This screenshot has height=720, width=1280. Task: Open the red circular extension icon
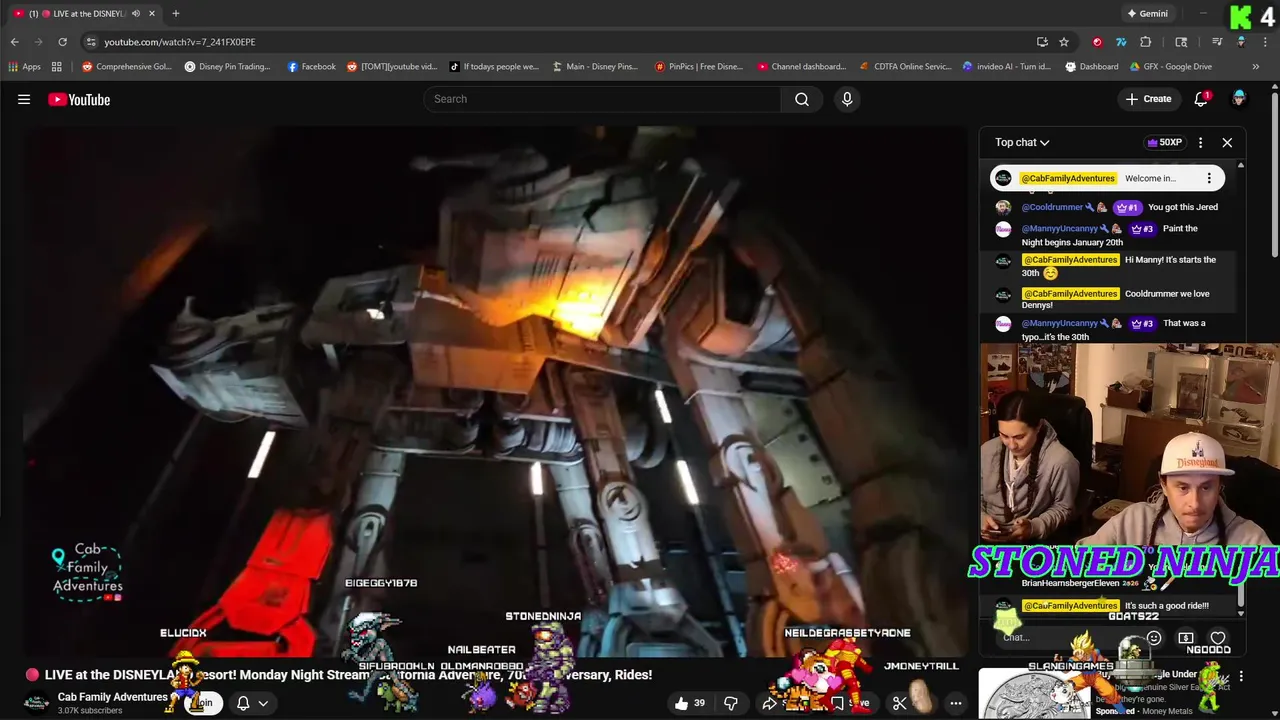[1097, 42]
